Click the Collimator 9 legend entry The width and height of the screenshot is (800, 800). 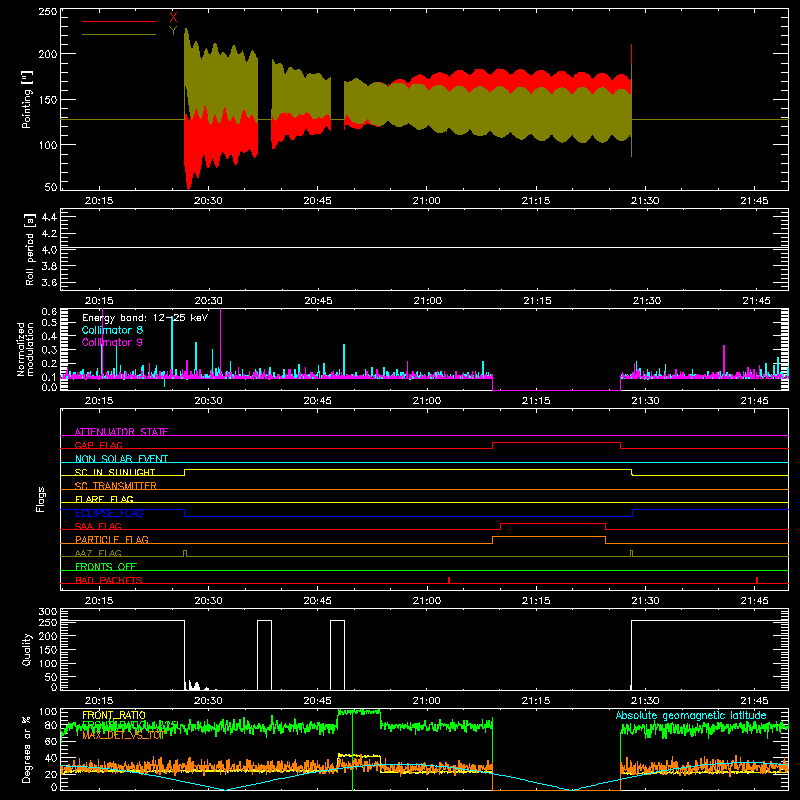coord(112,342)
